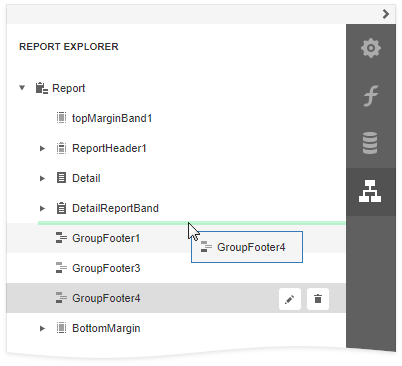402x366 pixels.
Task: Select the highlighted GroupFooter4 row label
Action: click(106, 298)
